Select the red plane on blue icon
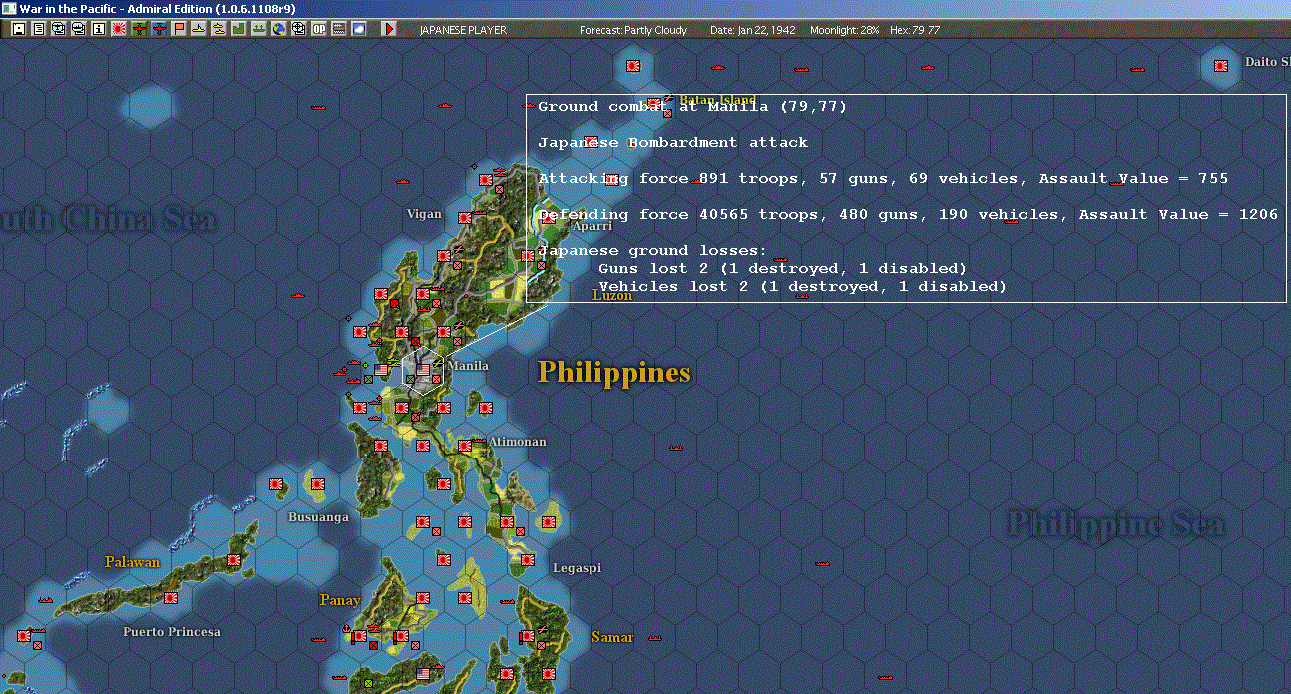 point(159,29)
